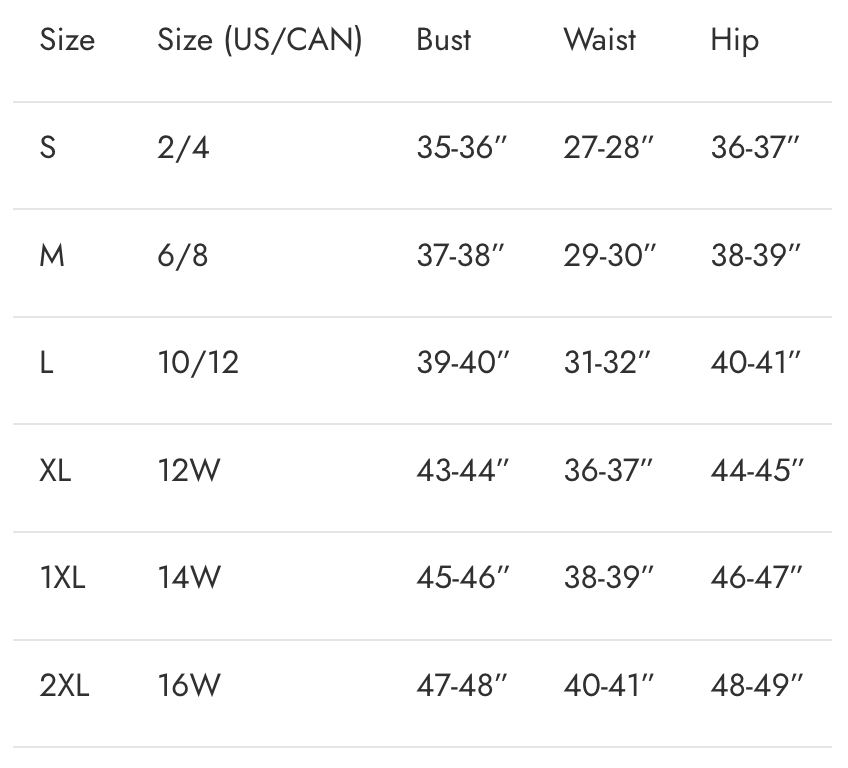Click the 1XL size row label
The height and width of the screenshot is (768, 848).
[x=62, y=578]
